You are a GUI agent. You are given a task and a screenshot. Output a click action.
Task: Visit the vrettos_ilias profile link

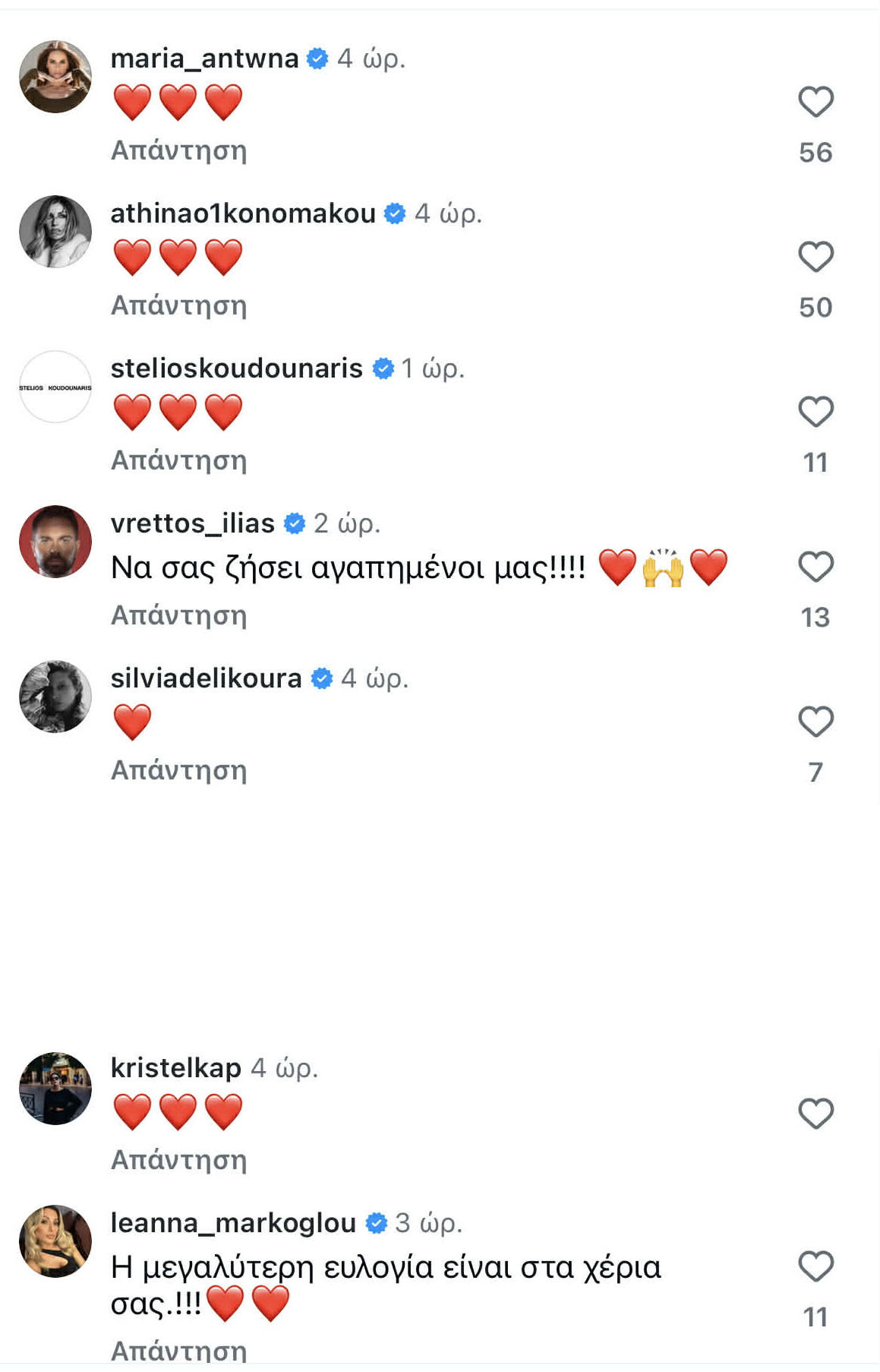point(192,523)
